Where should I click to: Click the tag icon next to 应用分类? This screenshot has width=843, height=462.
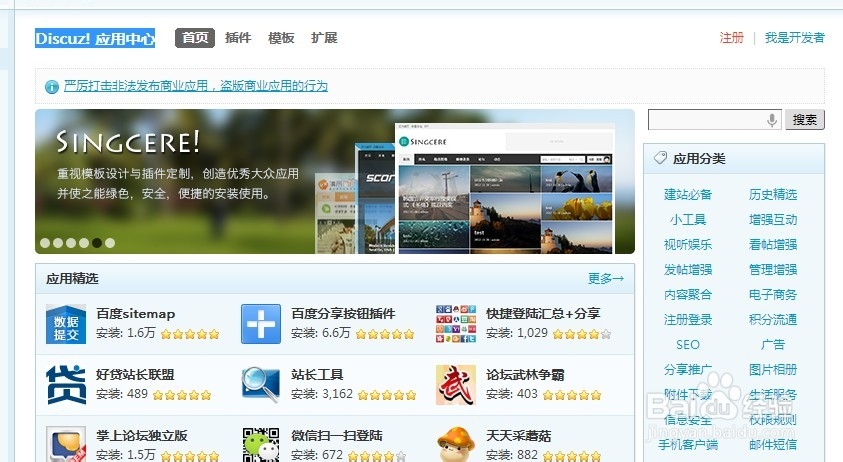pos(660,158)
